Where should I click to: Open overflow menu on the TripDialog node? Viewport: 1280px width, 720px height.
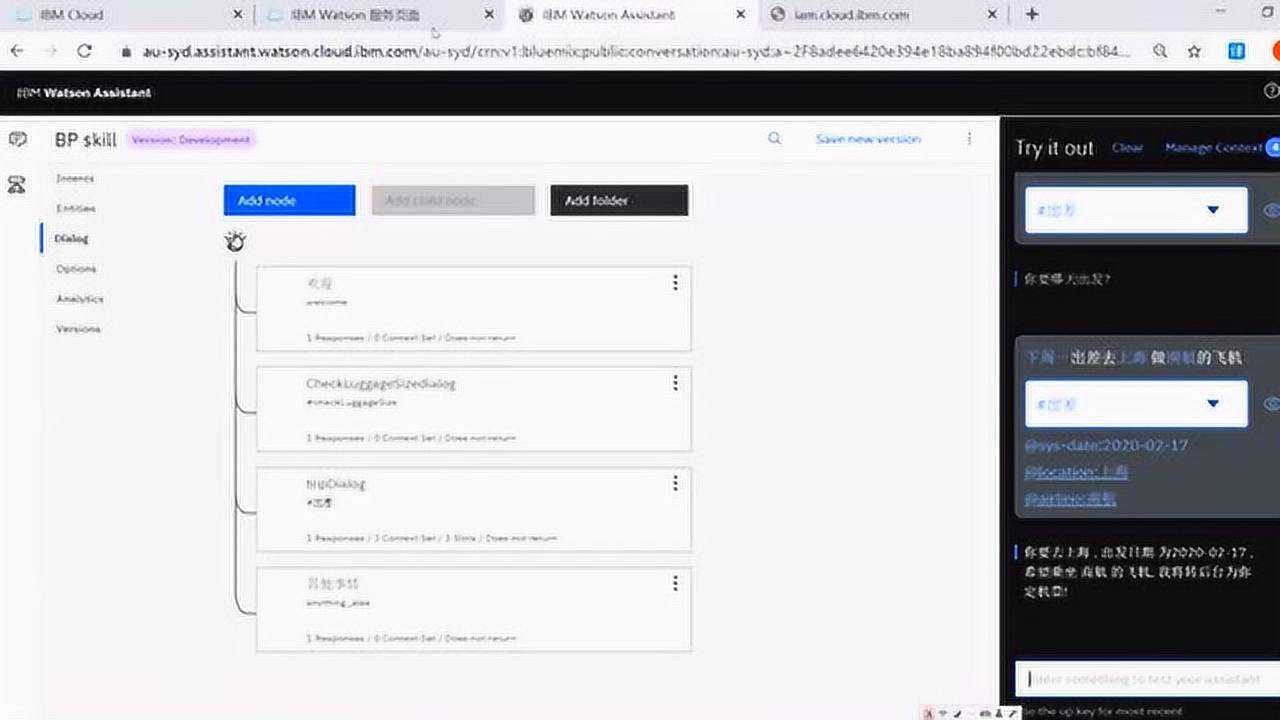click(x=676, y=483)
